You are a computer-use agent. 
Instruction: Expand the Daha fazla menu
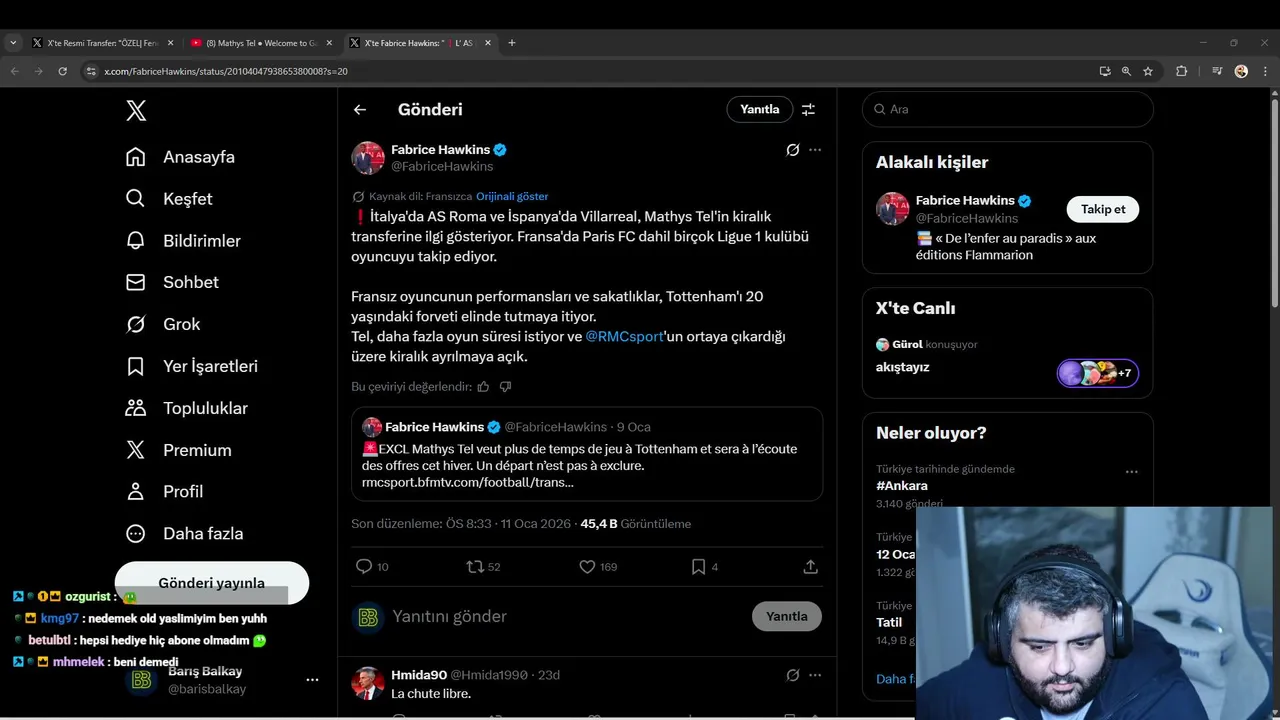(184, 533)
